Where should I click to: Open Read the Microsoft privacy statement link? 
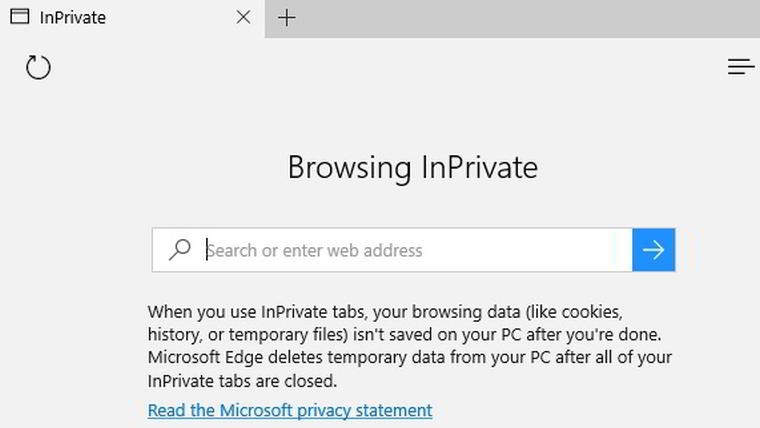[290, 411]
